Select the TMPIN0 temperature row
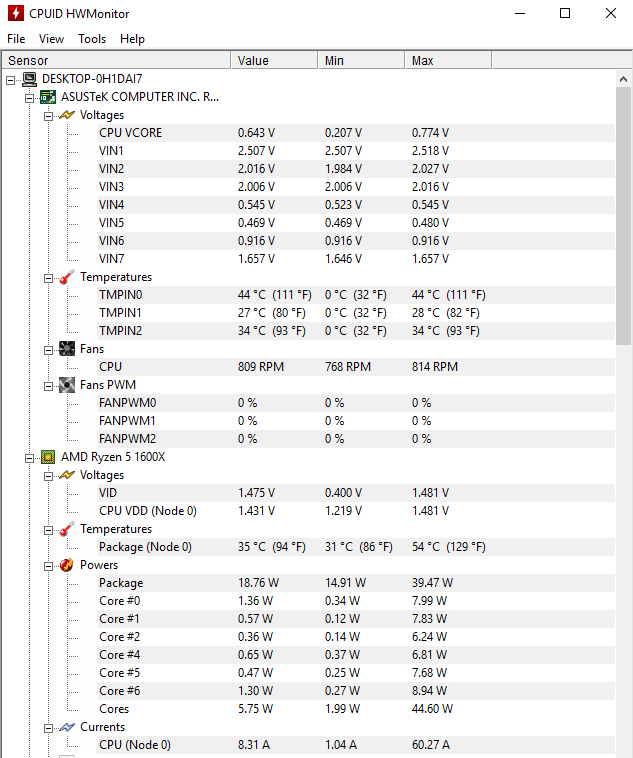This screenshot has width=633, height=758. point(356,295)
